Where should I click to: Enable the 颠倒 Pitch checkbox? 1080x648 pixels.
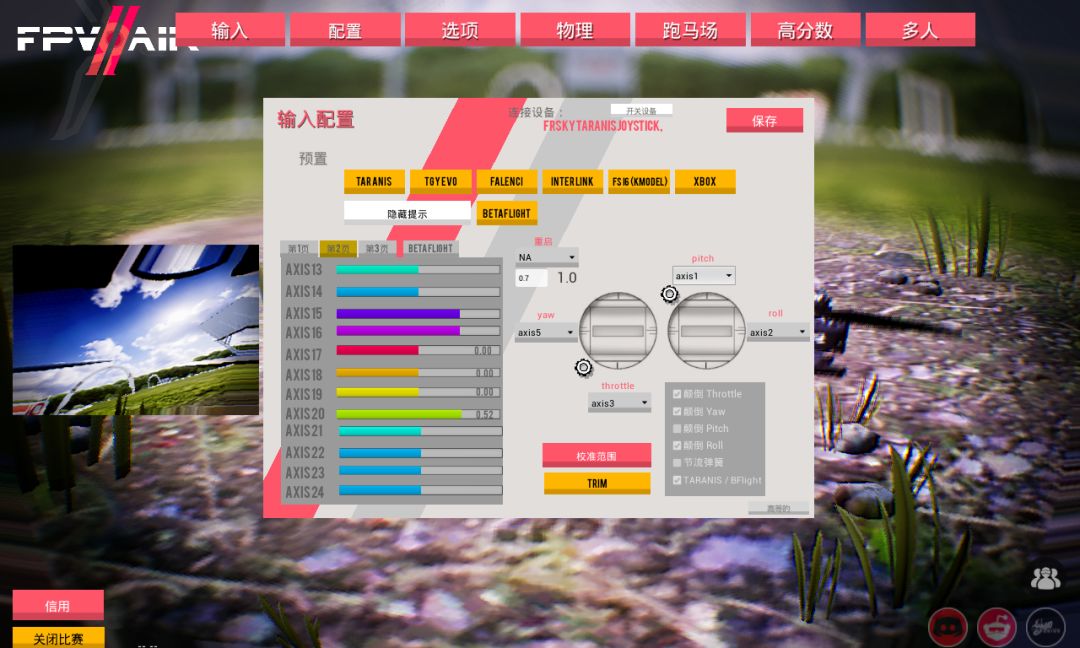pyautogui.click(x=677, y=428)
